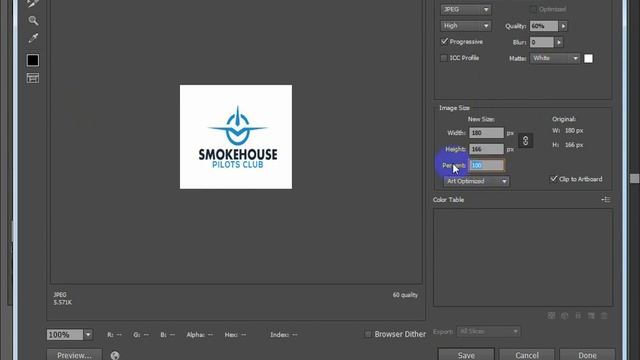Click the Cancel button
640x360 pixels.
[527, 354]
